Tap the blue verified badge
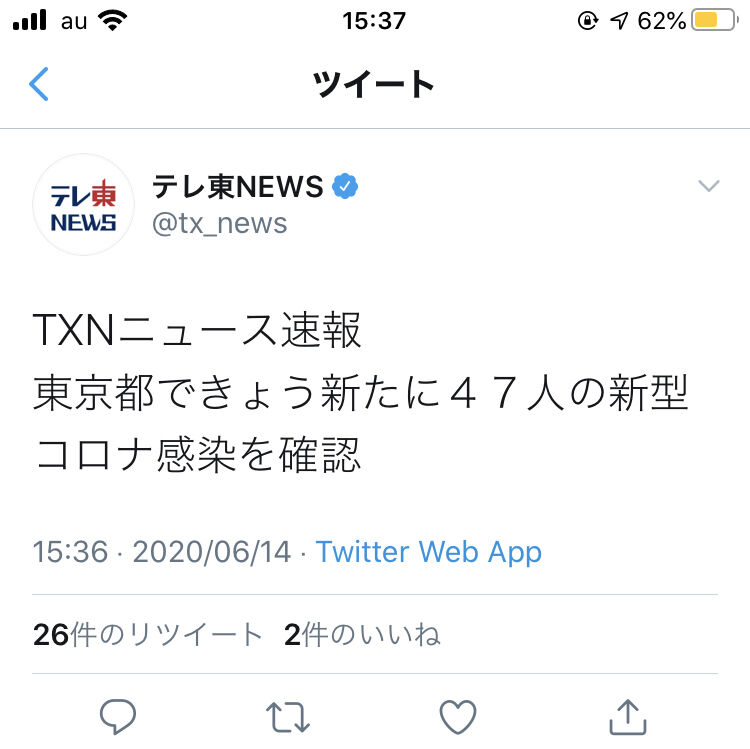Viewport: 750px width, 749px height. point(345,186)
